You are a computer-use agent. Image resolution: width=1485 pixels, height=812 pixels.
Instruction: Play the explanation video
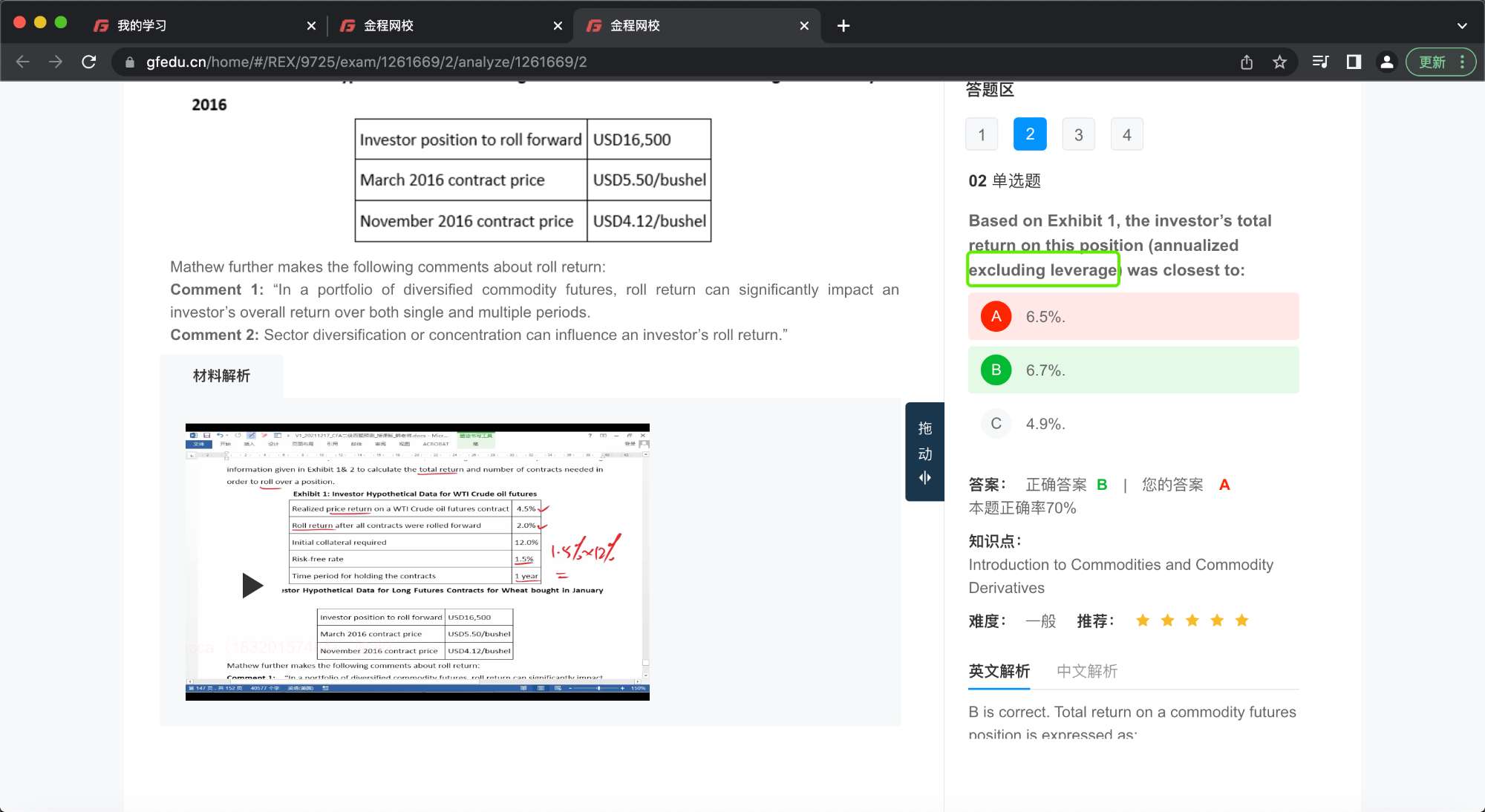pos(252,585)
